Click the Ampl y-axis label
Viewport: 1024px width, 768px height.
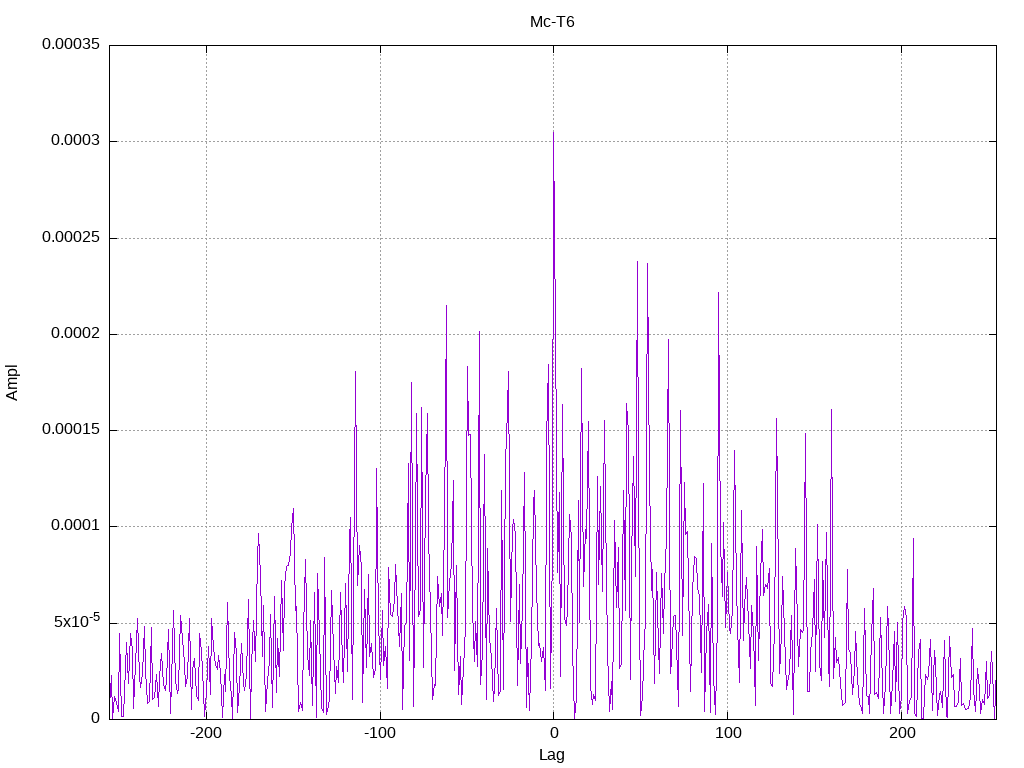pyautogui.click(x=12, y=383)
